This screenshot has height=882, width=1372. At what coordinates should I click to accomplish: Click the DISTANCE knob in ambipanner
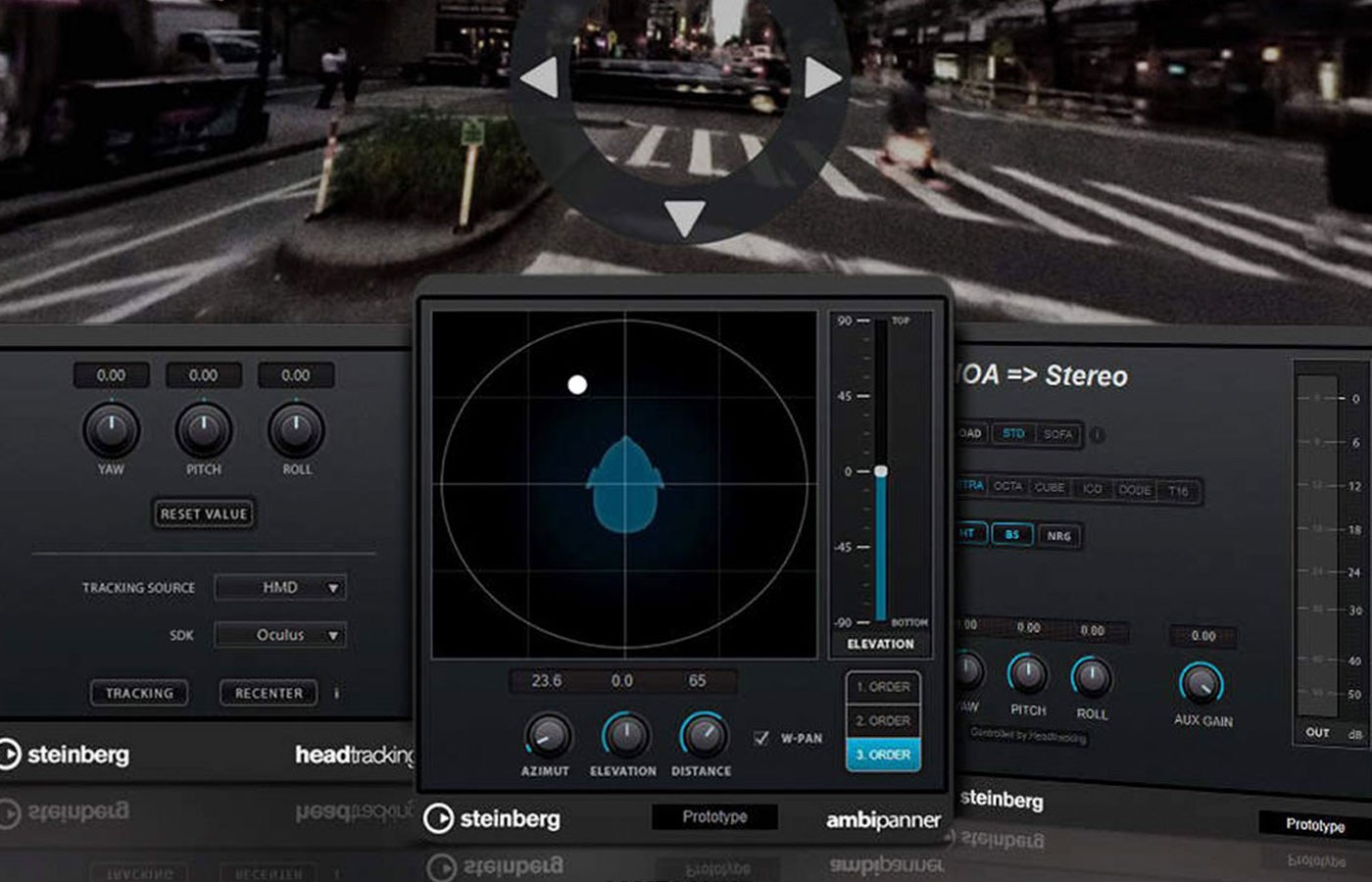pos(702,735)
